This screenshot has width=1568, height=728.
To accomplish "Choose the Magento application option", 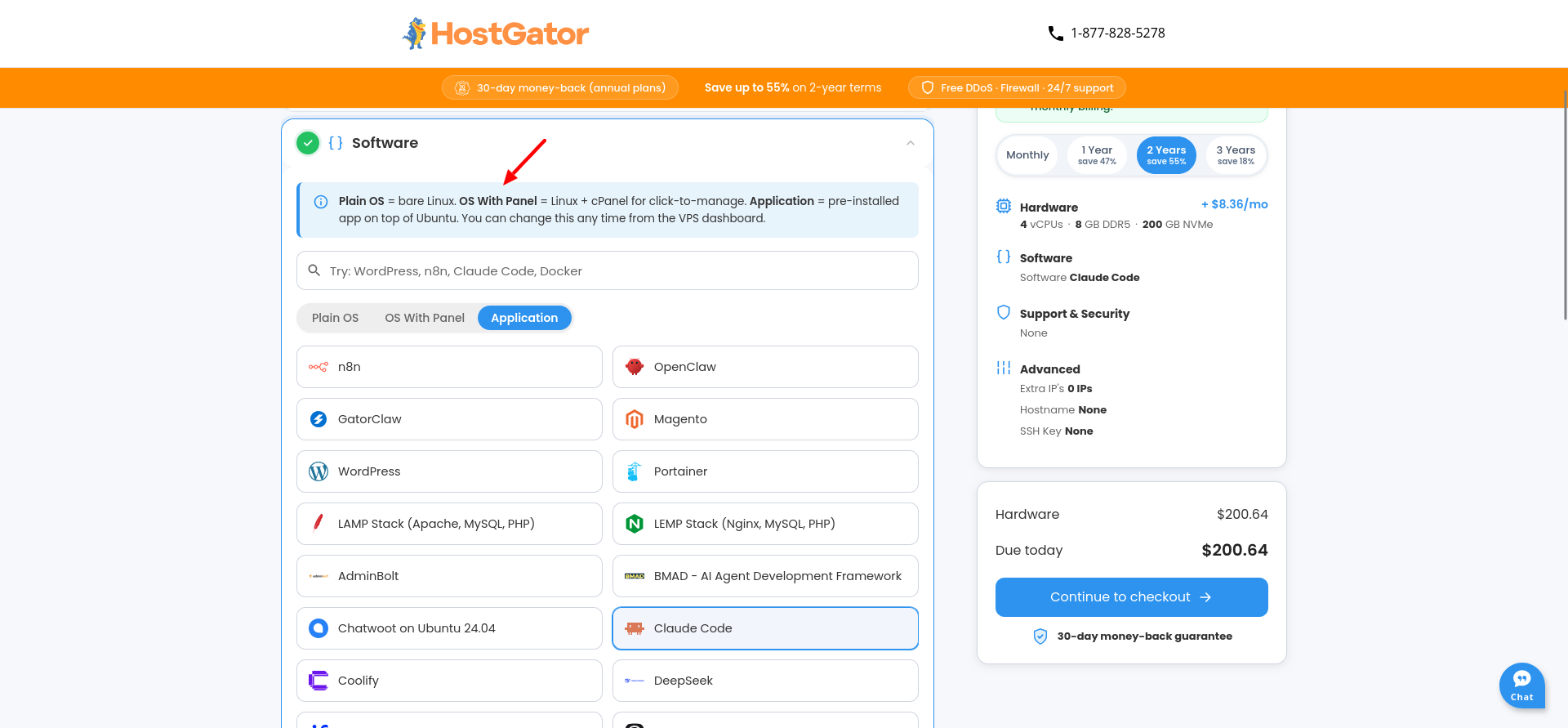I will (x=765, y=419).
